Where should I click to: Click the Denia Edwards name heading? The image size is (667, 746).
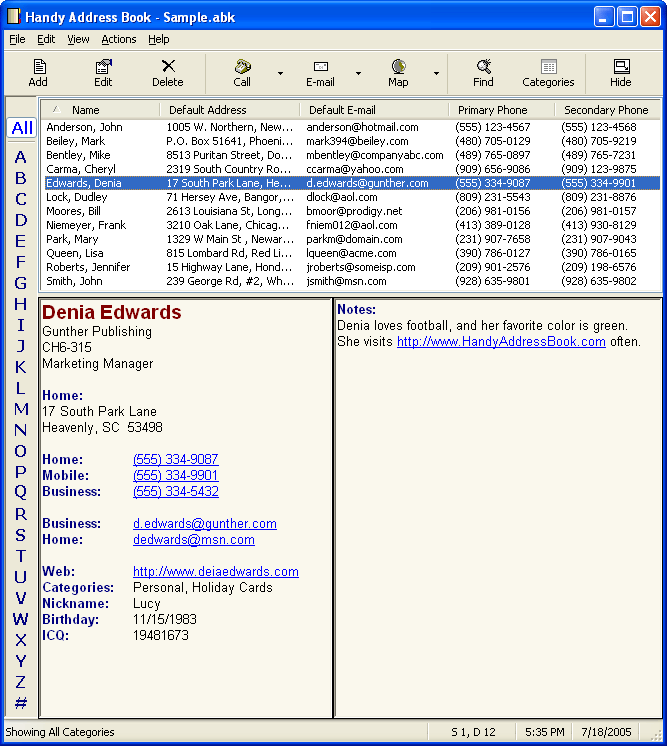coord(112,312)
